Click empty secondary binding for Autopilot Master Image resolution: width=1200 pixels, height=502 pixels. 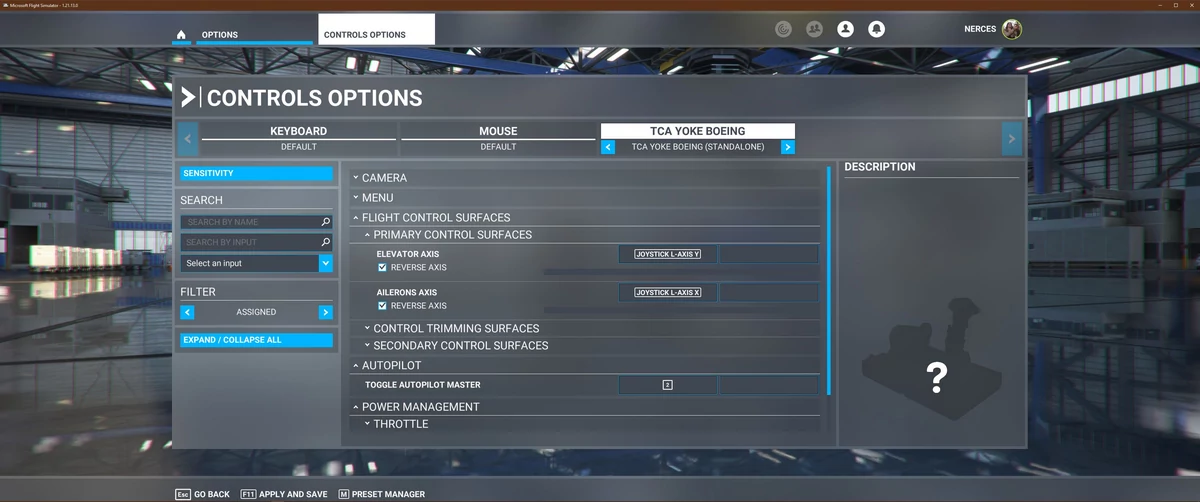pyautogui.click(x=768, y=385)
